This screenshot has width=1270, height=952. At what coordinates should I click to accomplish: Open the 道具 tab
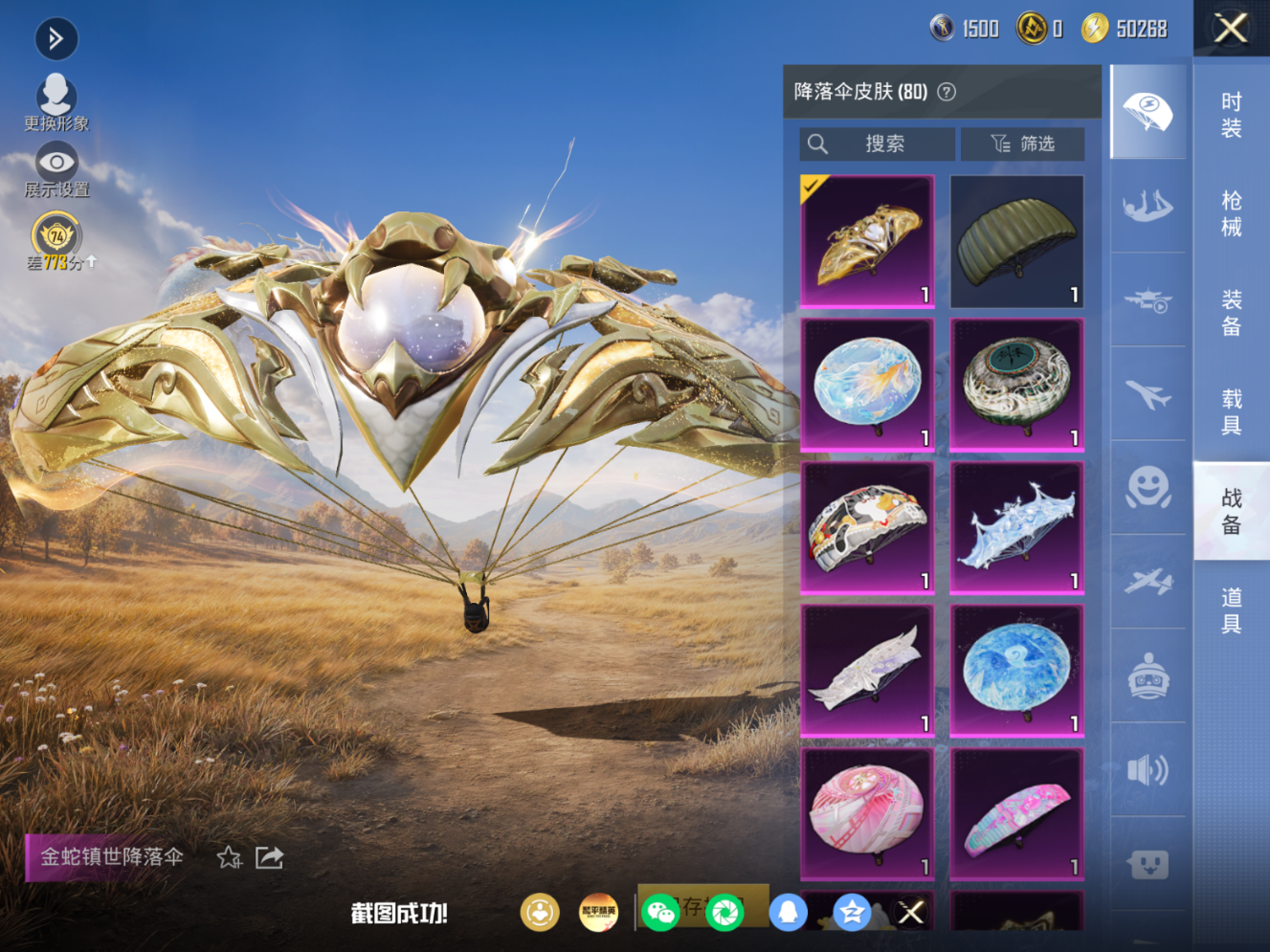pos(1232,610)
